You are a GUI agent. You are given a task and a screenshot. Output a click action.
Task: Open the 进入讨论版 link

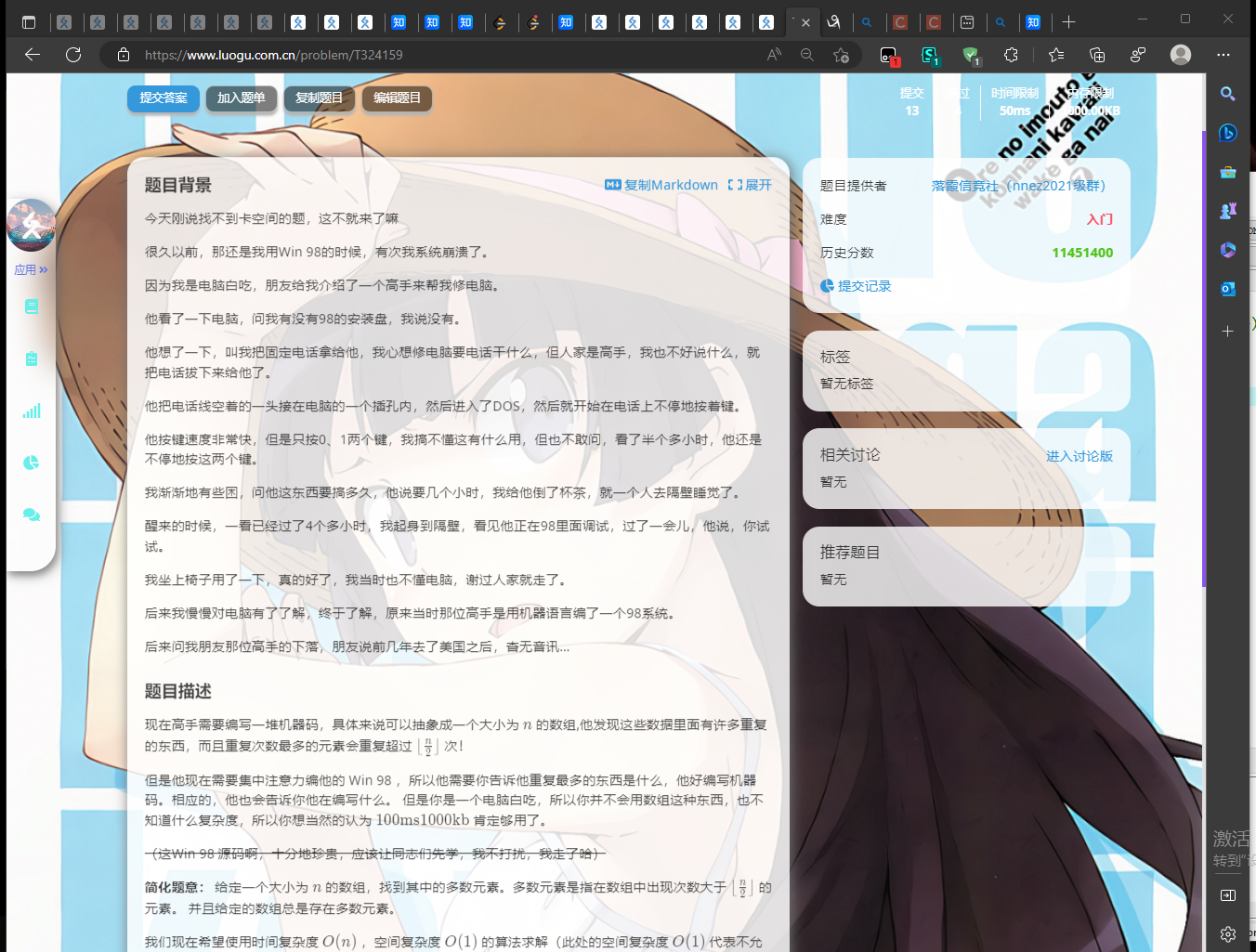[1079, 456]
